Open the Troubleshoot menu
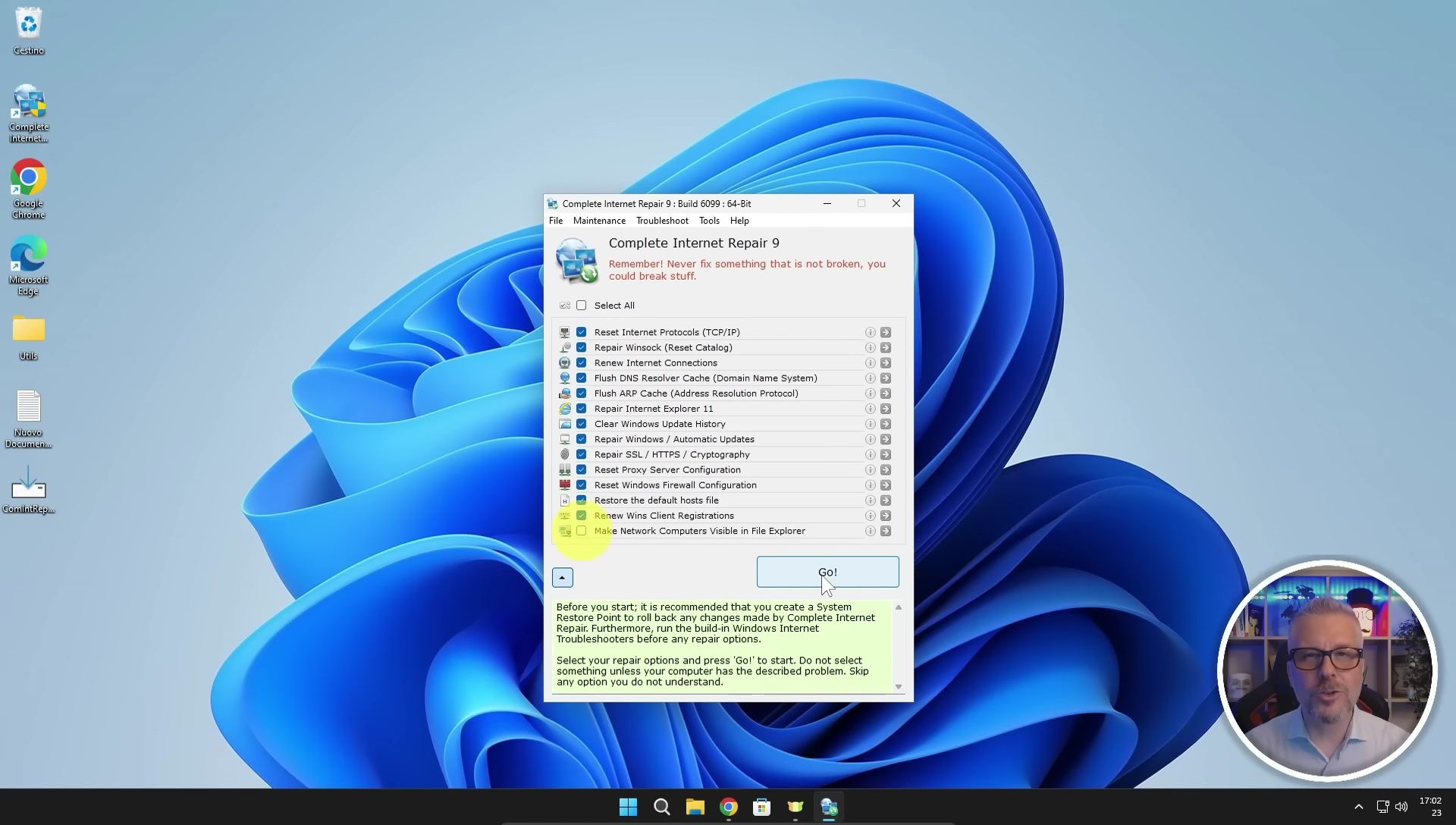The height and width of the screenshot is (825, 1456). (662, 221)
